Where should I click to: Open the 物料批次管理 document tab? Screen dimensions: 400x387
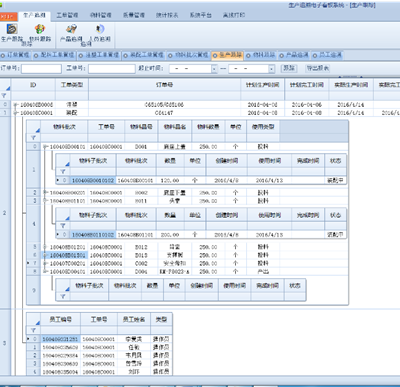[x=189, y=55]
